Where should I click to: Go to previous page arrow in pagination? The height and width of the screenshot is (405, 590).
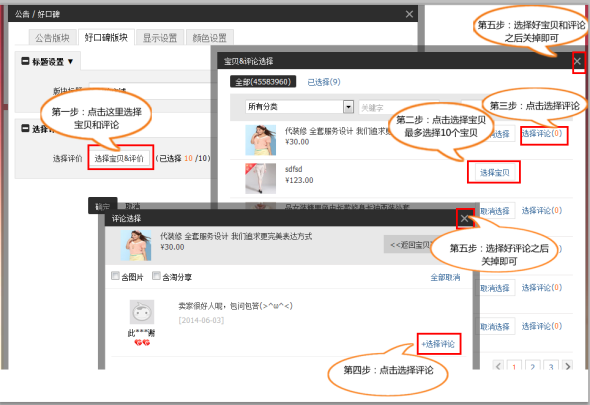pyautogui.click(x=498, y=365)
